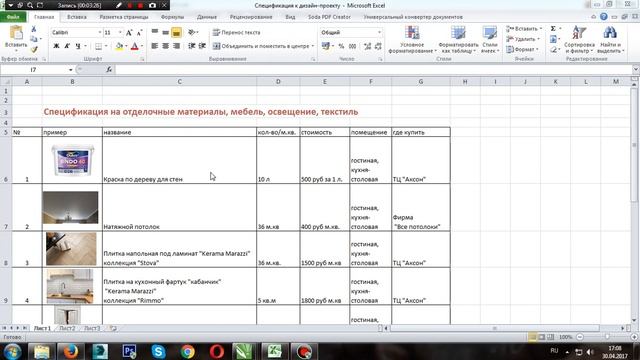Viewport: 640px width, 360px height.
Task: Toggle underline Ч formatting
Action: click(78, 46)
